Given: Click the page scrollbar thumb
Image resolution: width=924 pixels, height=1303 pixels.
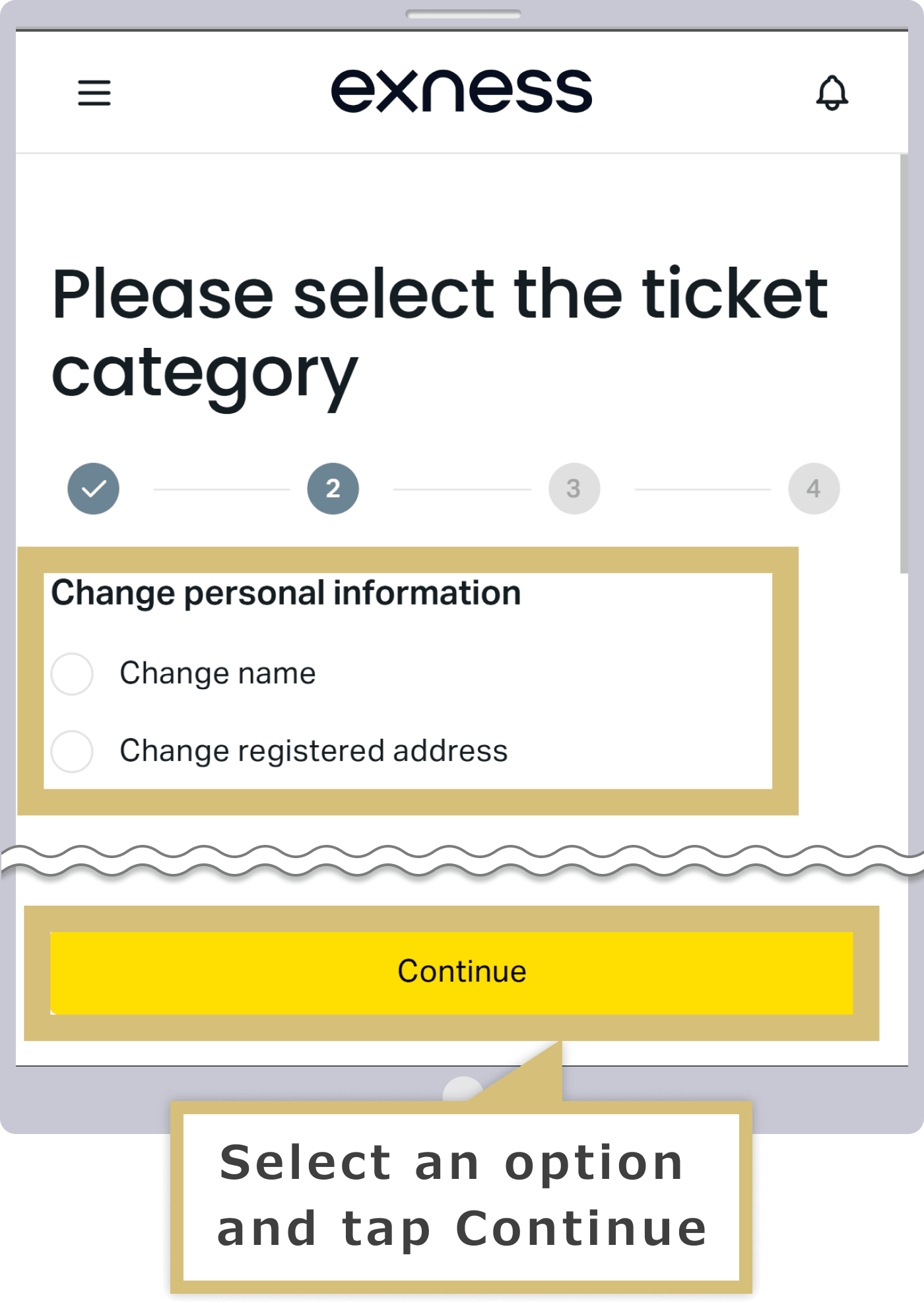Looking at the screenshot, I should click(x=904, y=364).
